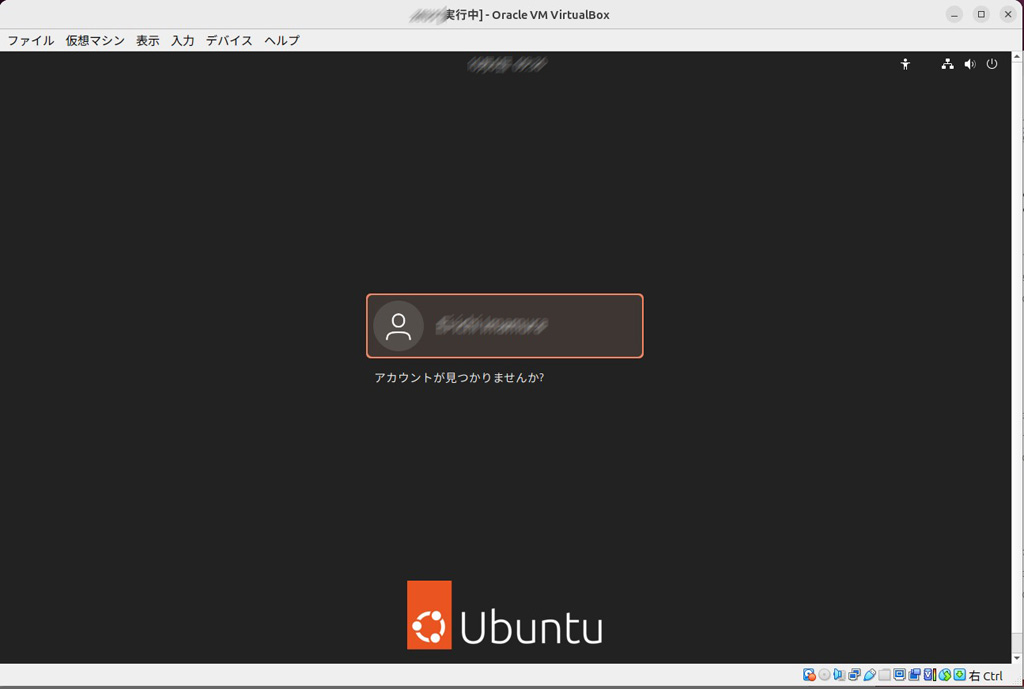1024x689 pixels.
Task: Click the clock display in Ubuntu top bar
Action: 507,64
